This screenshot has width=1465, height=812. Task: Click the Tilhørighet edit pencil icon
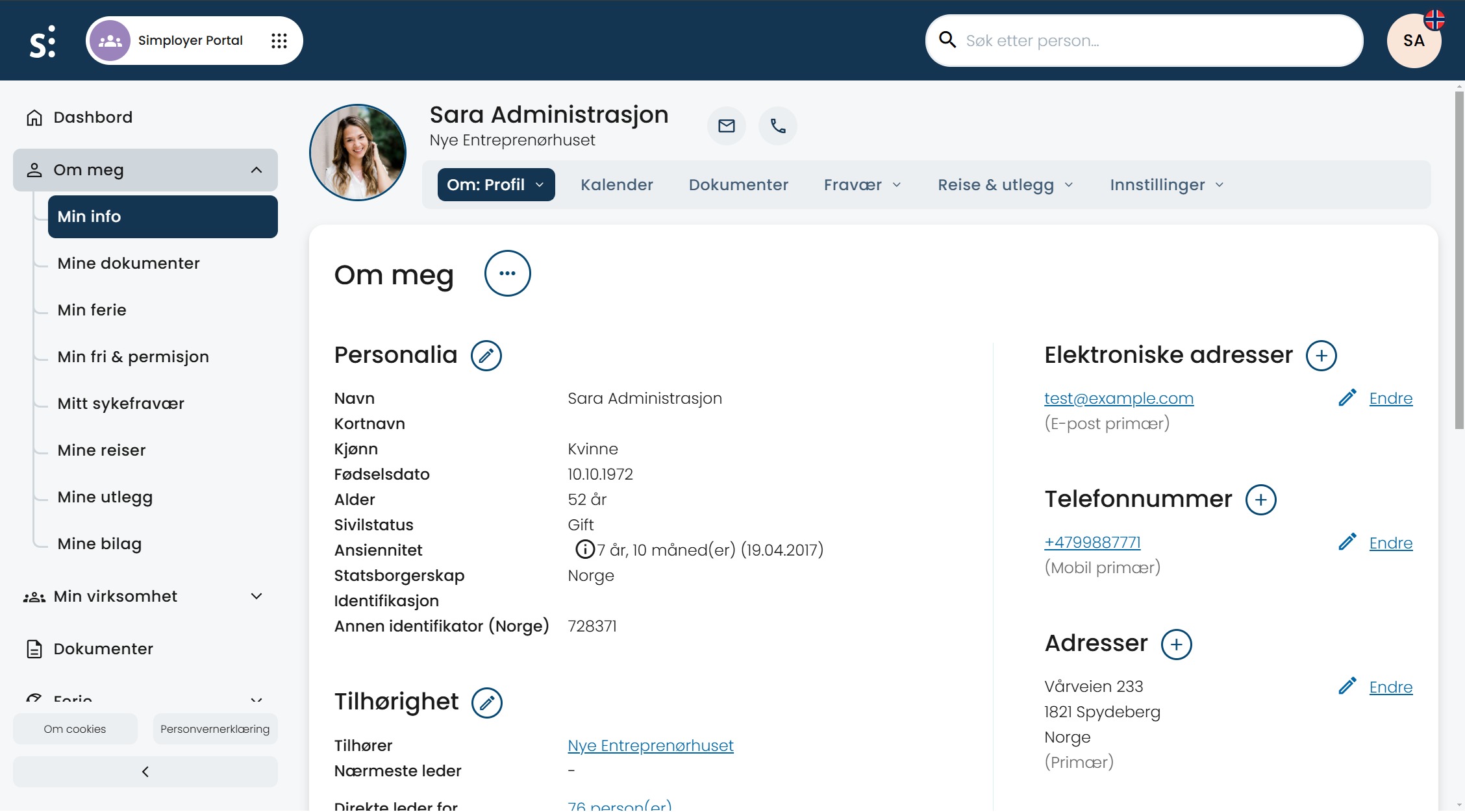486,703
